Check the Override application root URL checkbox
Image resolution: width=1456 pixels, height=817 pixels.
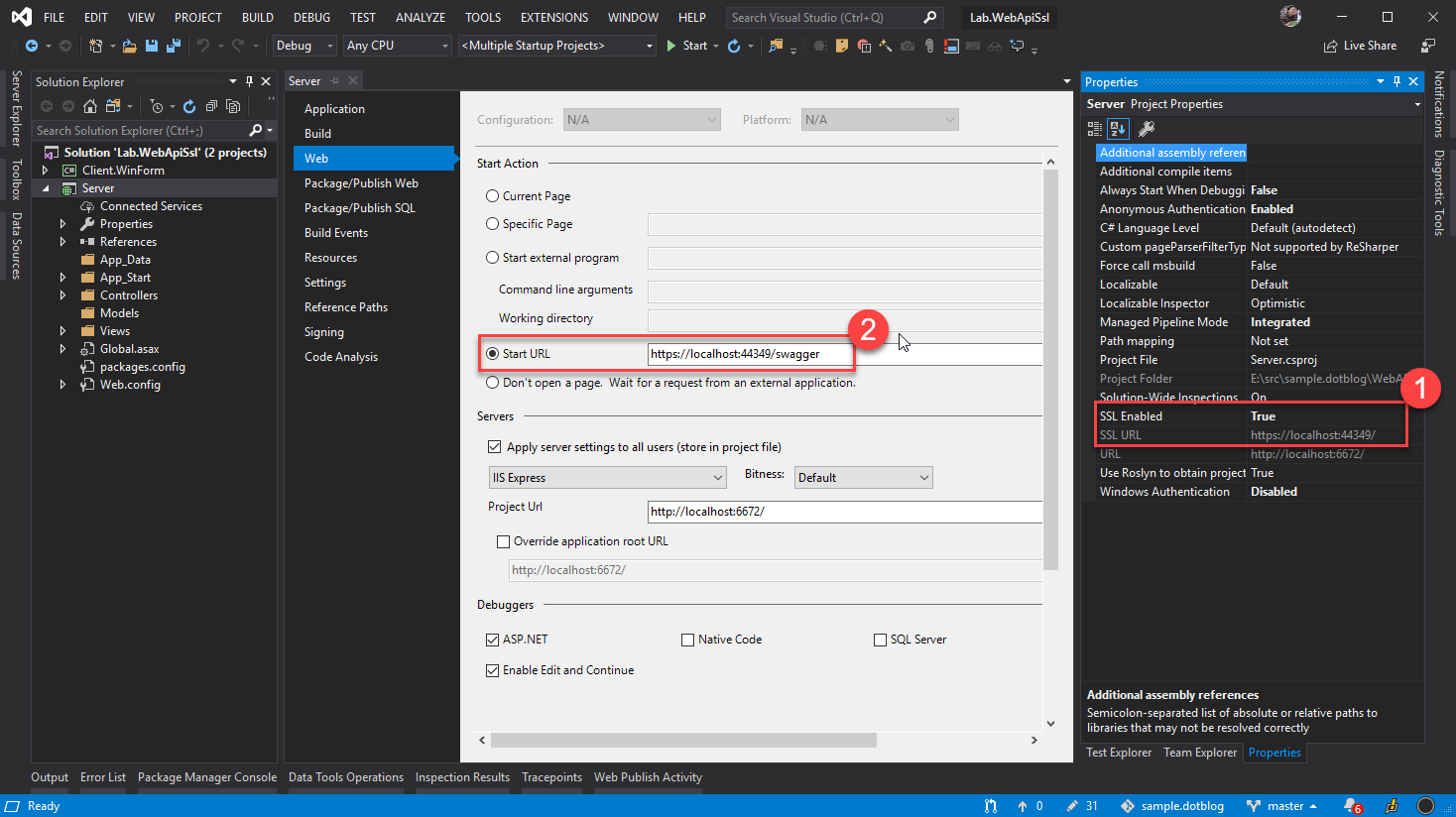point(505,540)
